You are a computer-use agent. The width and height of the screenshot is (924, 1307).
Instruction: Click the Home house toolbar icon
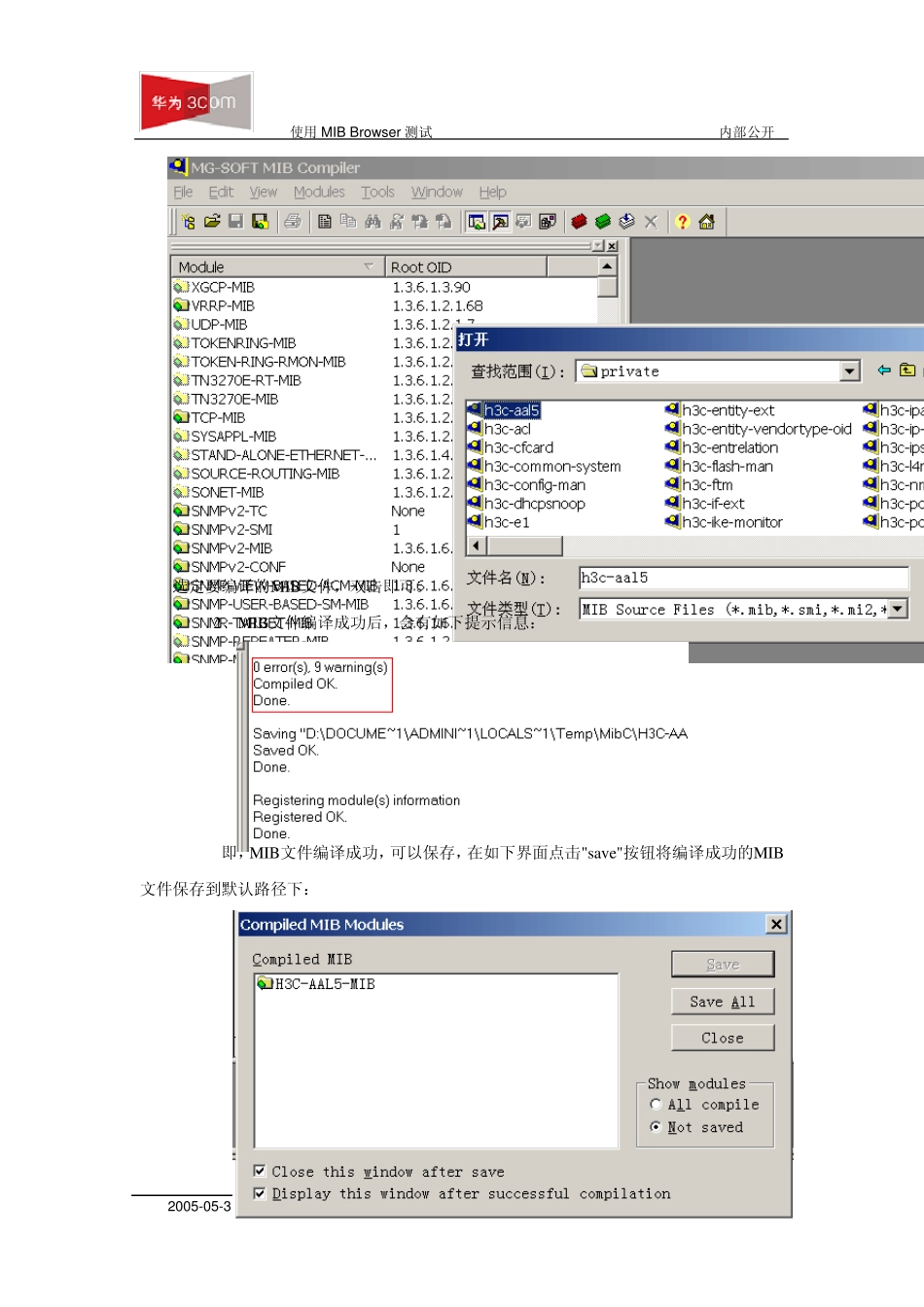(707, 222)
